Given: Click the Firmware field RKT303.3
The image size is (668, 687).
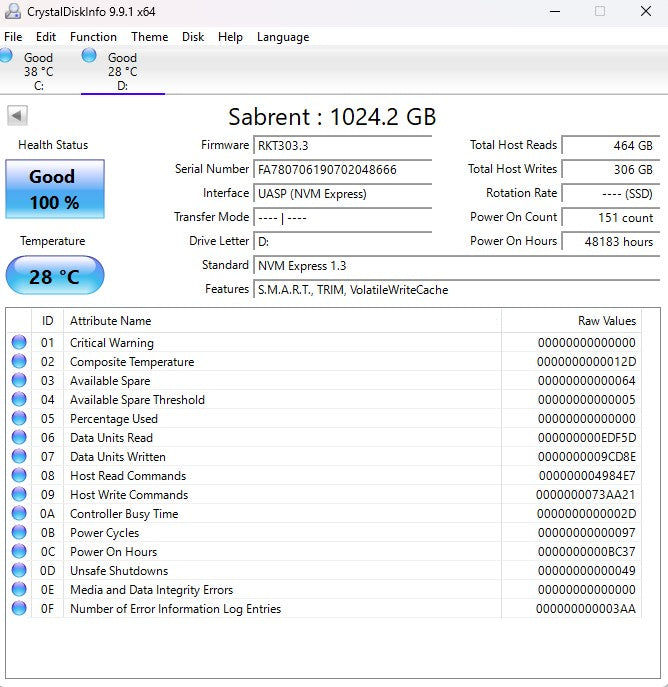Looking at the screenshot, I should 343,145.
